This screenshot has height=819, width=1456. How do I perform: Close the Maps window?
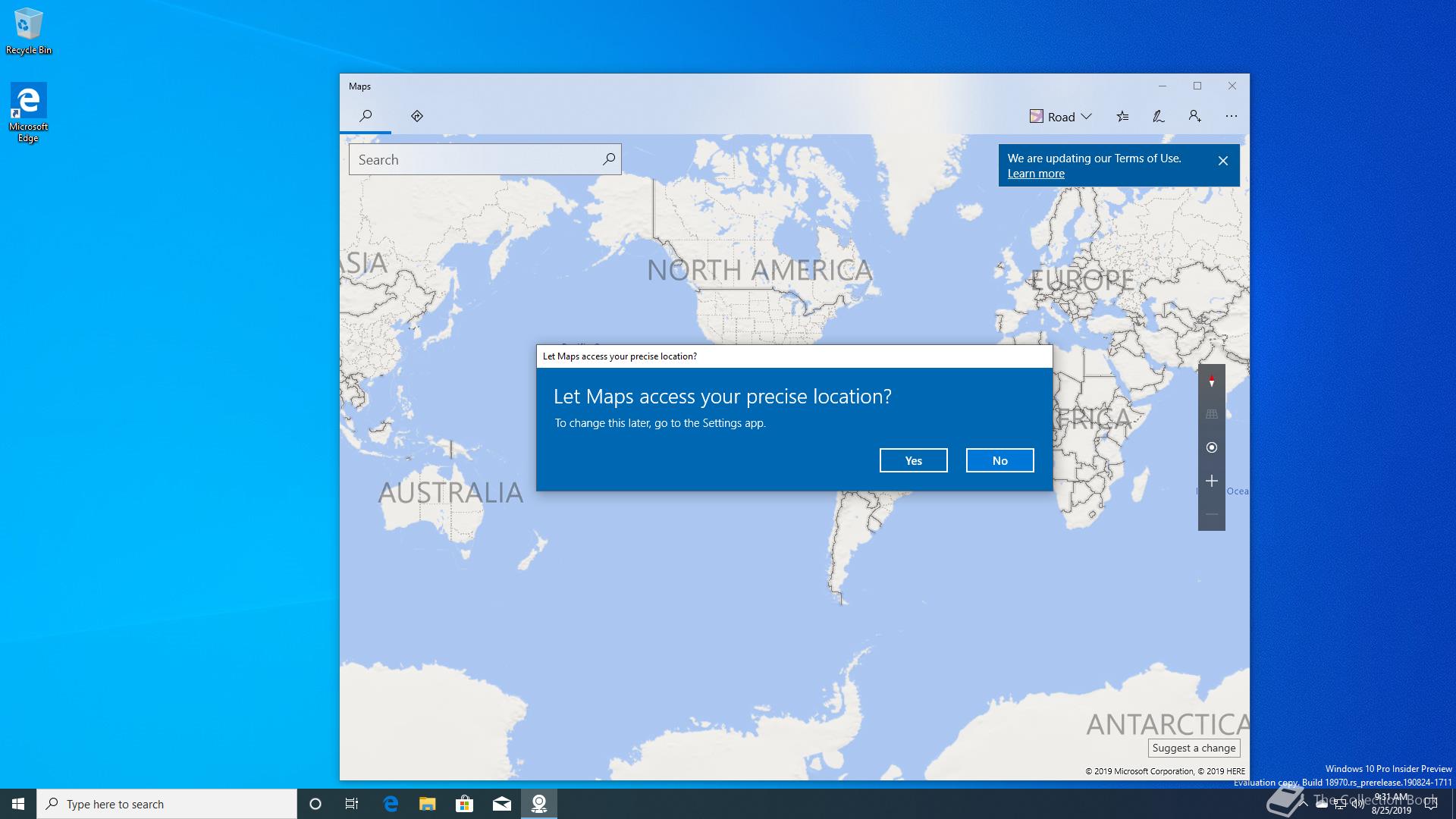[x=1232, y=86]
